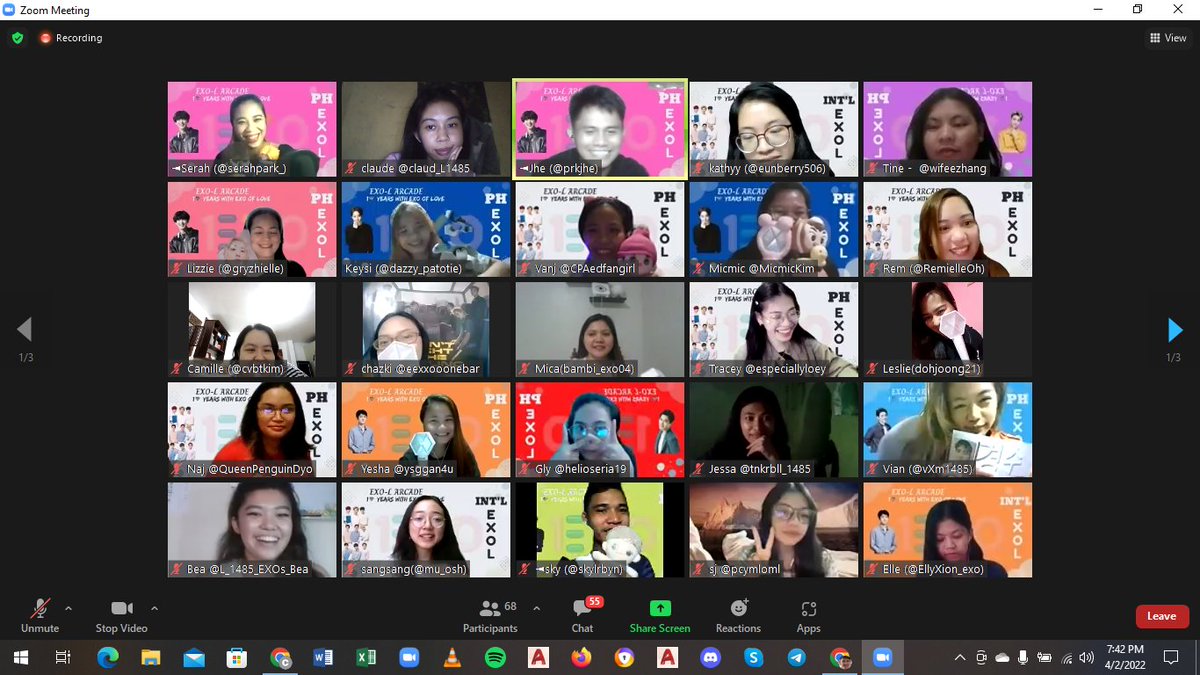Select Leslie(dohjoong21) video tile

pyautogui.click(x=948, y=329)
